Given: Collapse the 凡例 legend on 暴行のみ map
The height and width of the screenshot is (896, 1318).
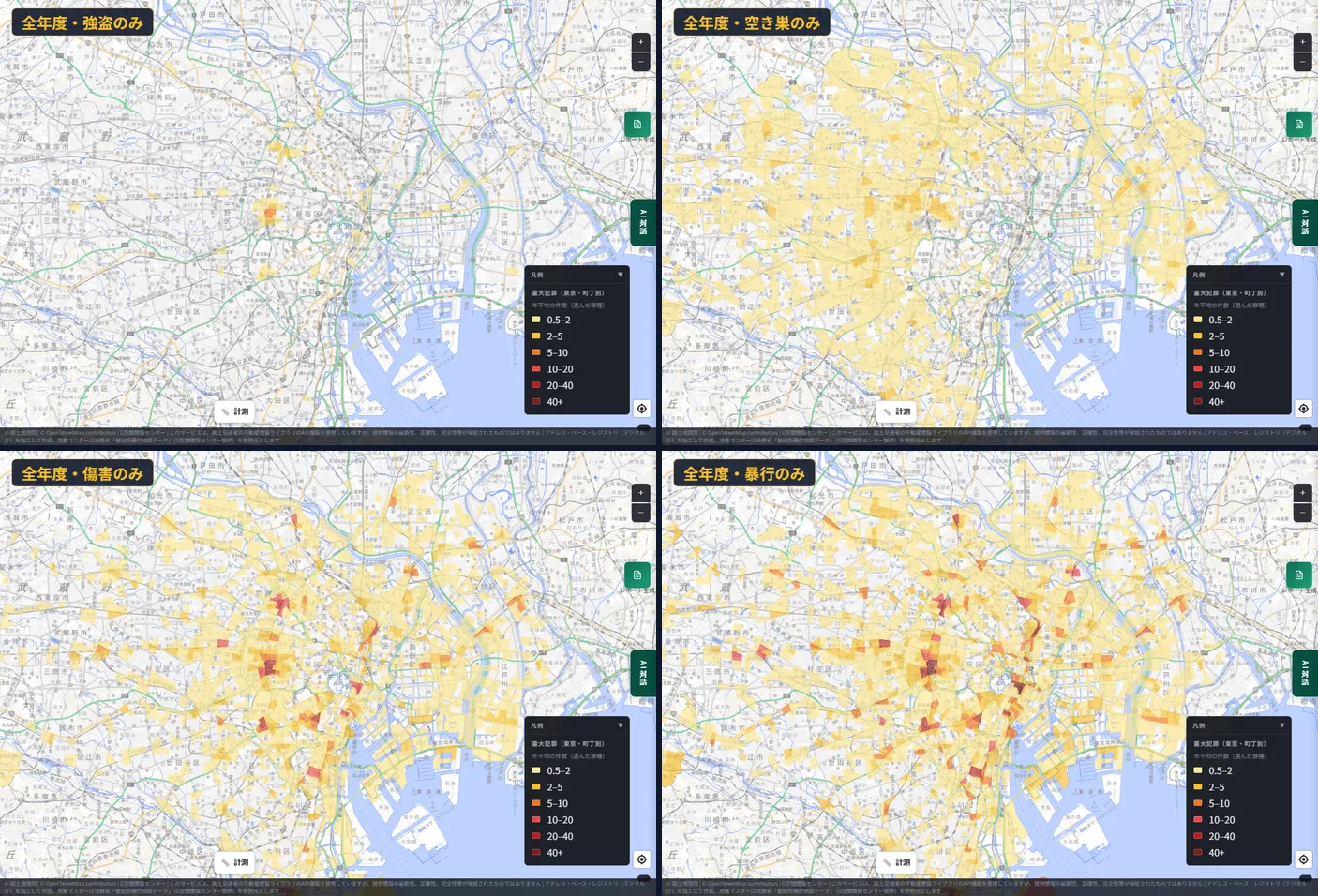Looking at the screenshot, I should [x=1281, y=725].
